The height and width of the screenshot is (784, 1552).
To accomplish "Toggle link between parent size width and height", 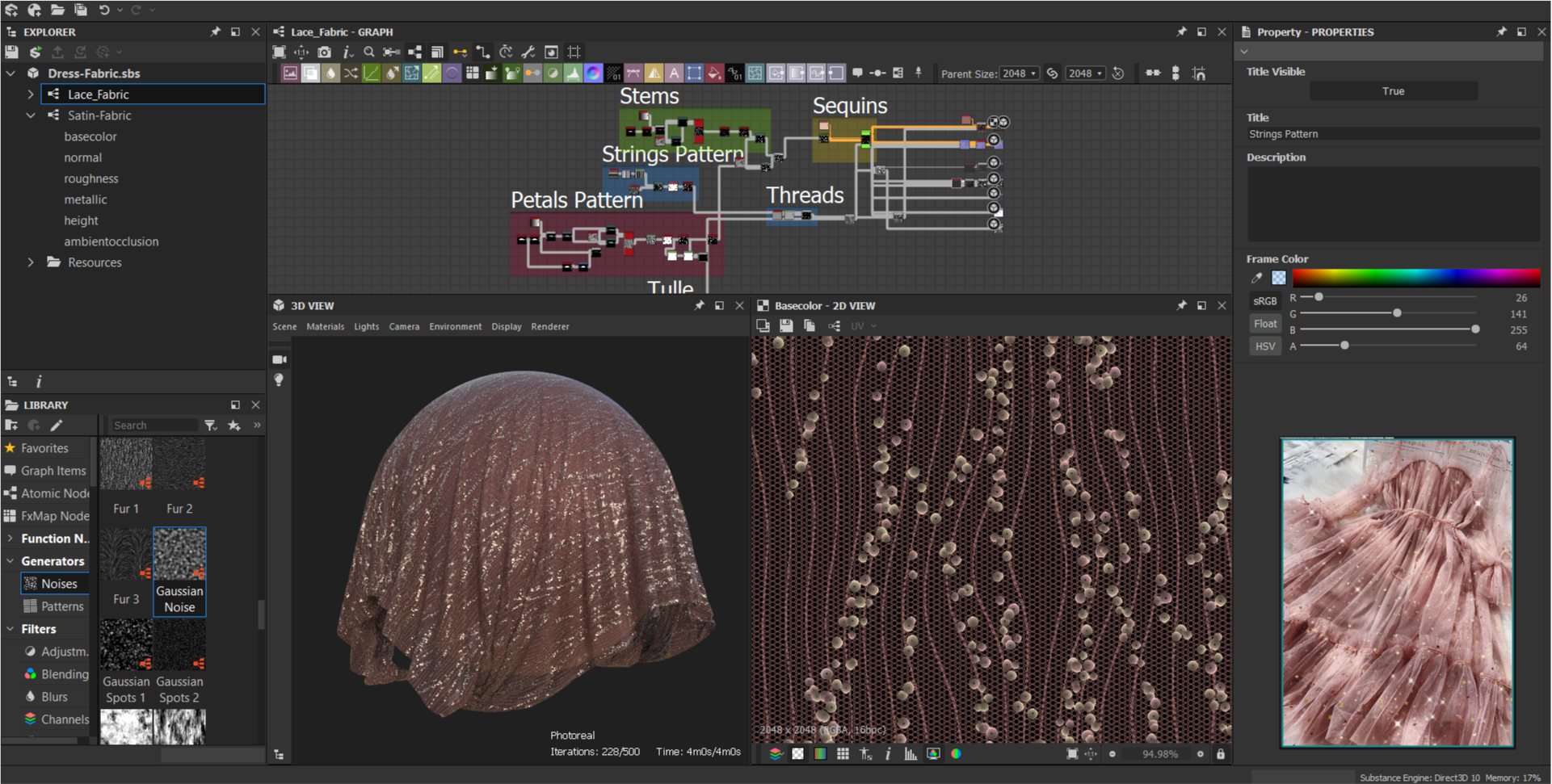I will pyautogui.click(x=1052, y=73).
